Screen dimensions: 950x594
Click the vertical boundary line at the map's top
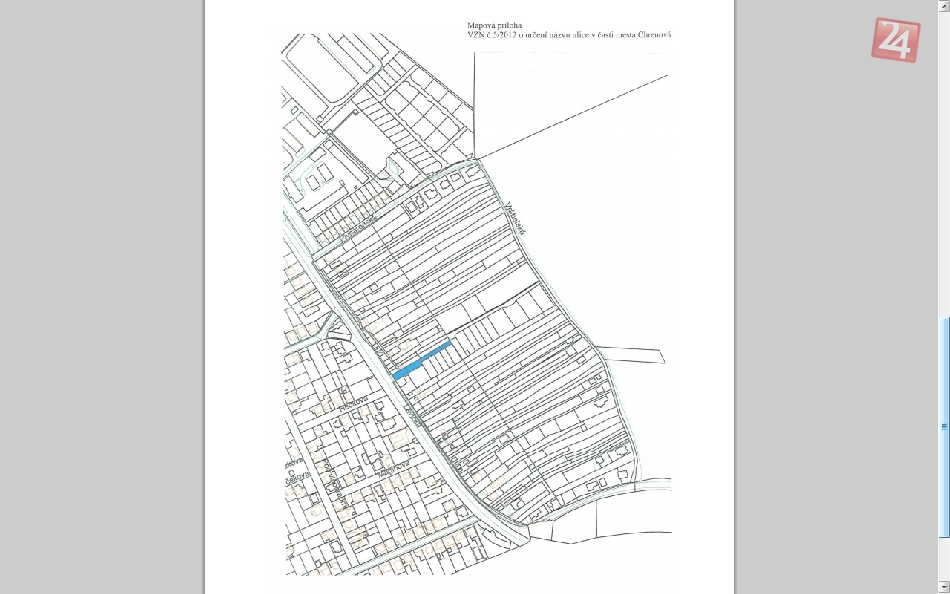[474, 100]
